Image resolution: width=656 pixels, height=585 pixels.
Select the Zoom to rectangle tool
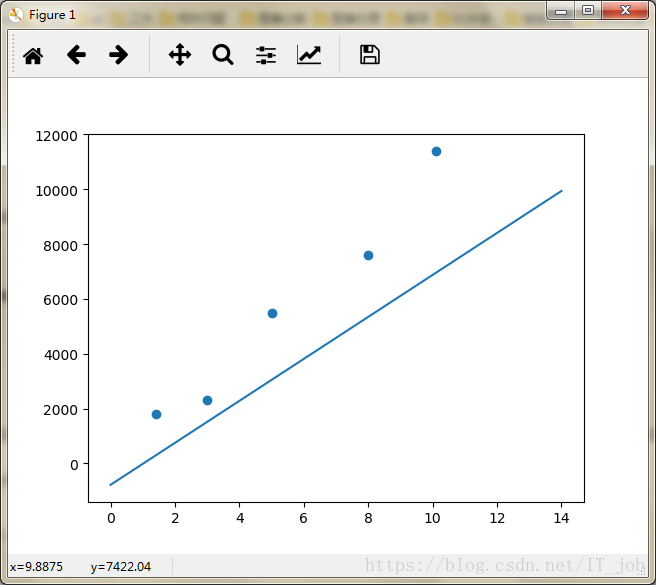tap(223, 55)
